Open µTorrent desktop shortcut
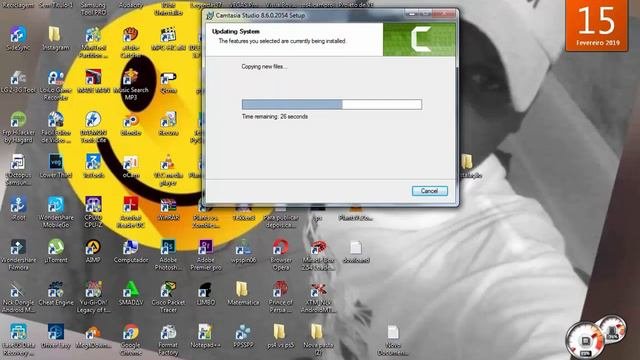The height and width of the screenshot is (360, 640). click(x=56, y=251)
